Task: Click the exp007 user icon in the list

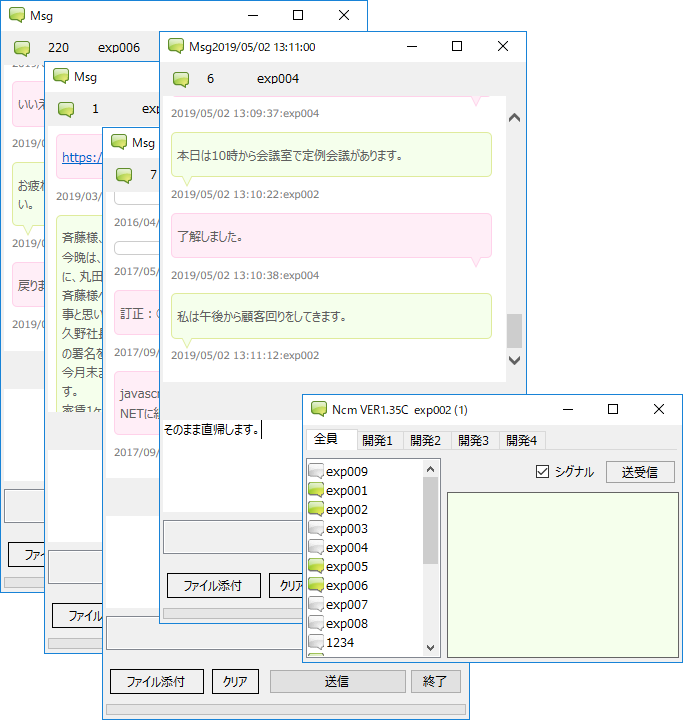Action: 316,605
